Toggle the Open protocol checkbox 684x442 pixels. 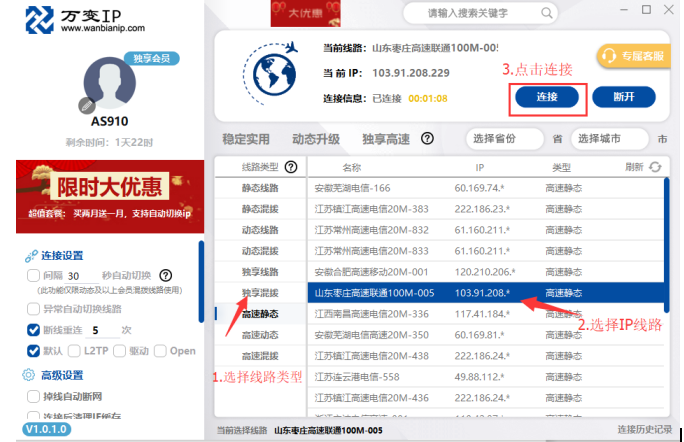[x=160, y=351]
